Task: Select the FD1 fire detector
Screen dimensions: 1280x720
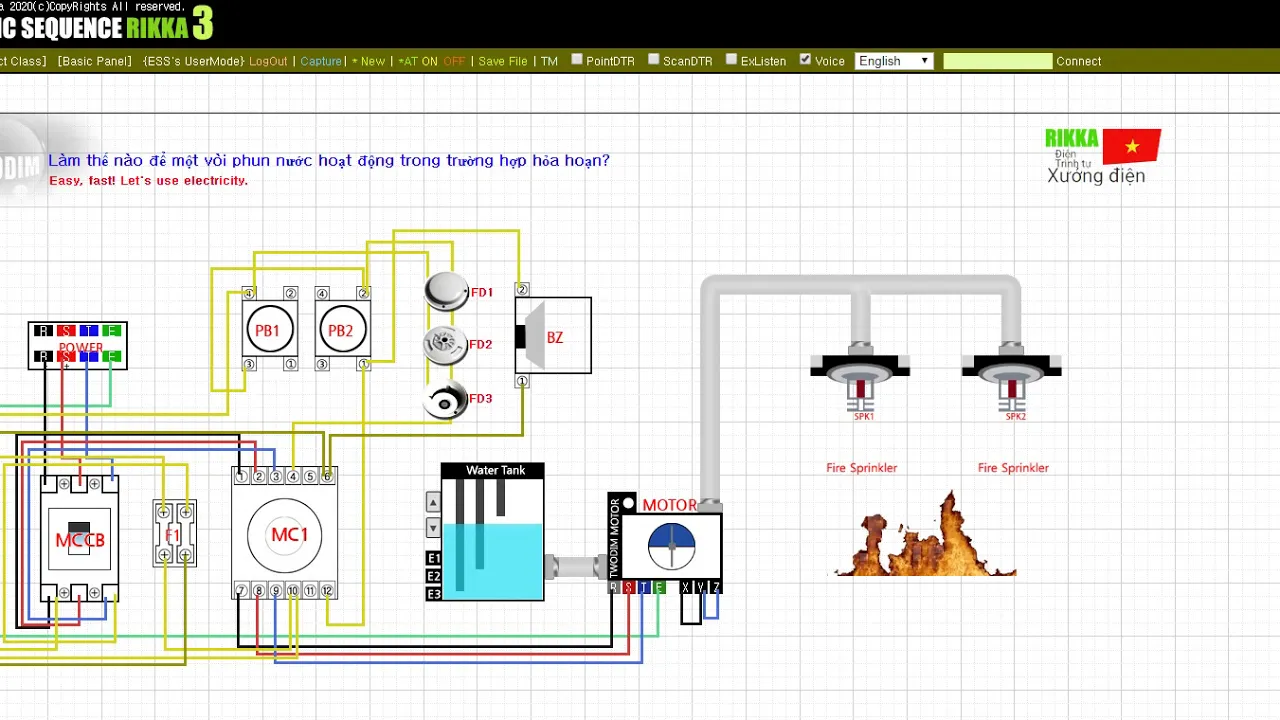Action: (446, 291)
